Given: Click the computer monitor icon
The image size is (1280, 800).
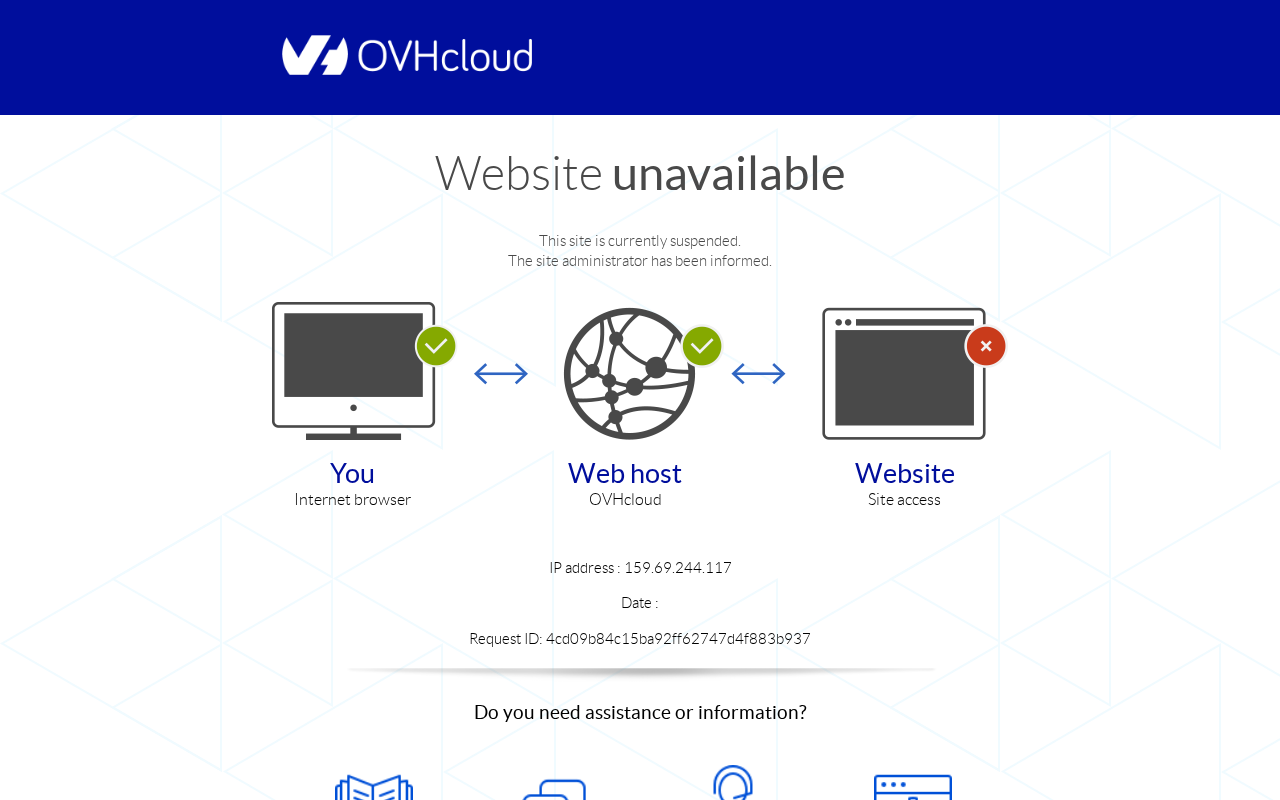Looking at the screenshot, I should click(x=354, y=371).
